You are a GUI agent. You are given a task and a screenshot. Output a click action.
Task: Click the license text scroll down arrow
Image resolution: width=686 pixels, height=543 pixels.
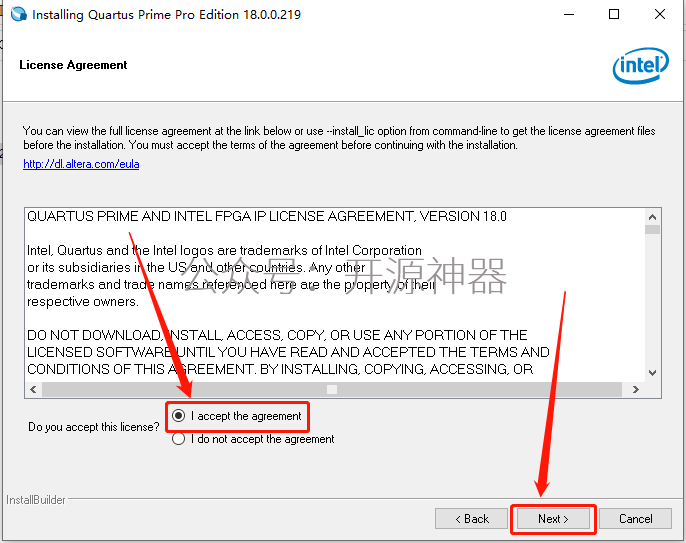point(652,373)
